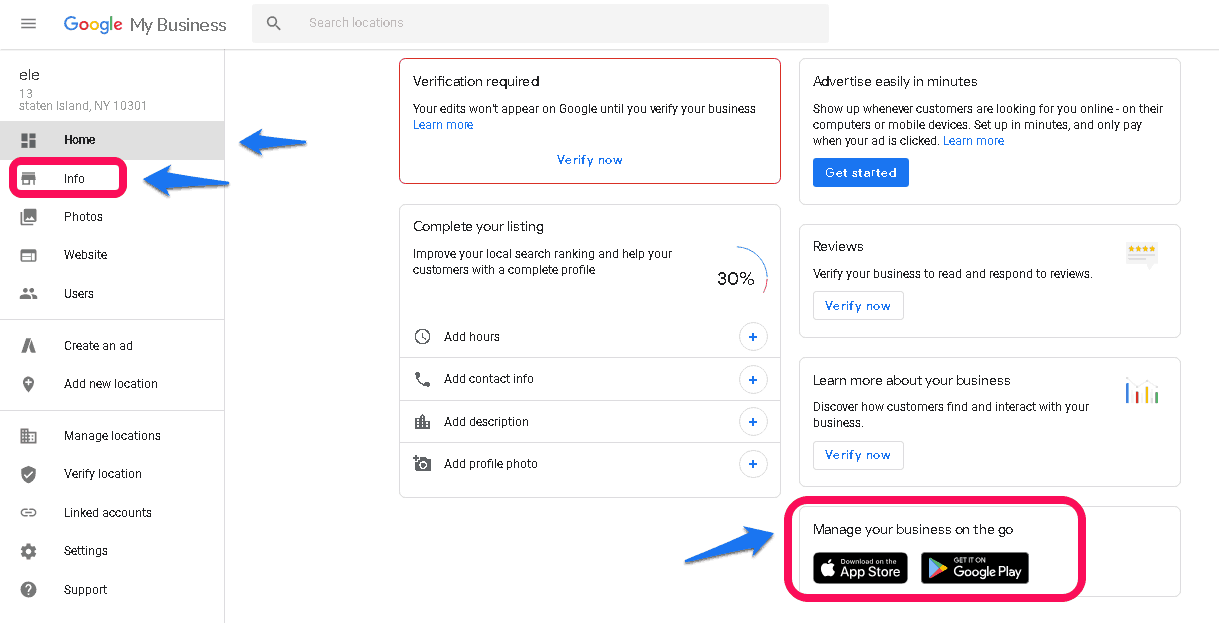1219x634 pixels.
Task: Click the phone icon beside Add contact info
Action: 422,379
